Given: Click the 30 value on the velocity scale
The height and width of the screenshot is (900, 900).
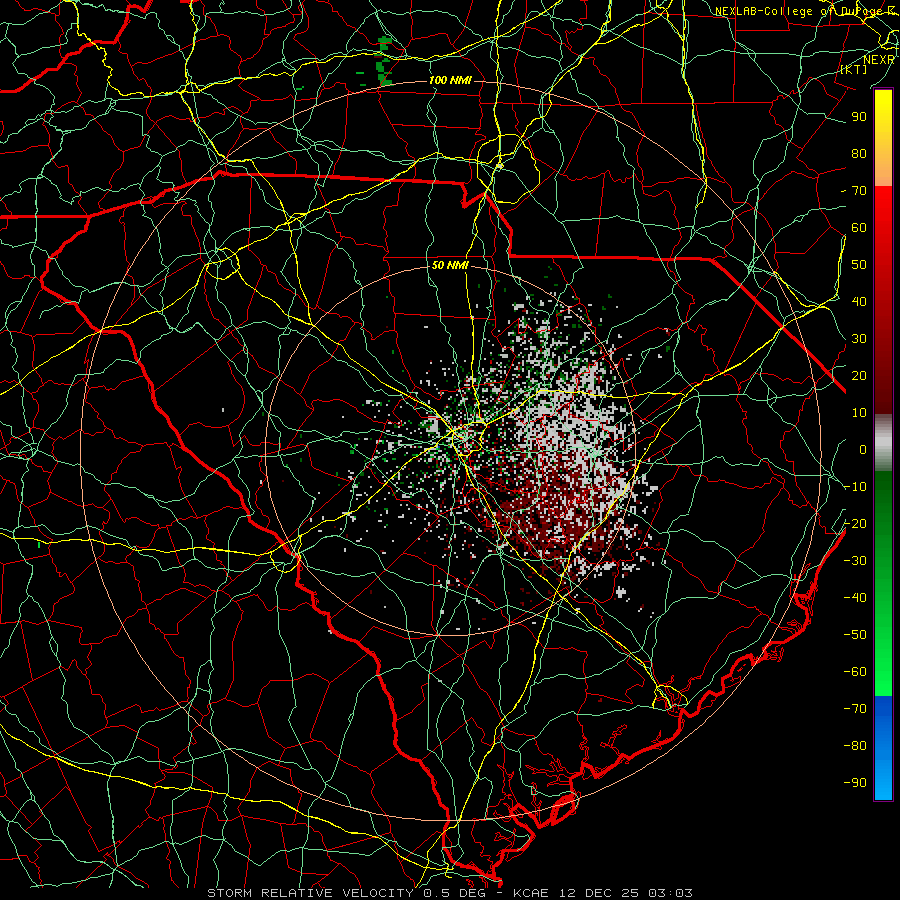Looking at the screenshot, I should [x=859, y=339].
